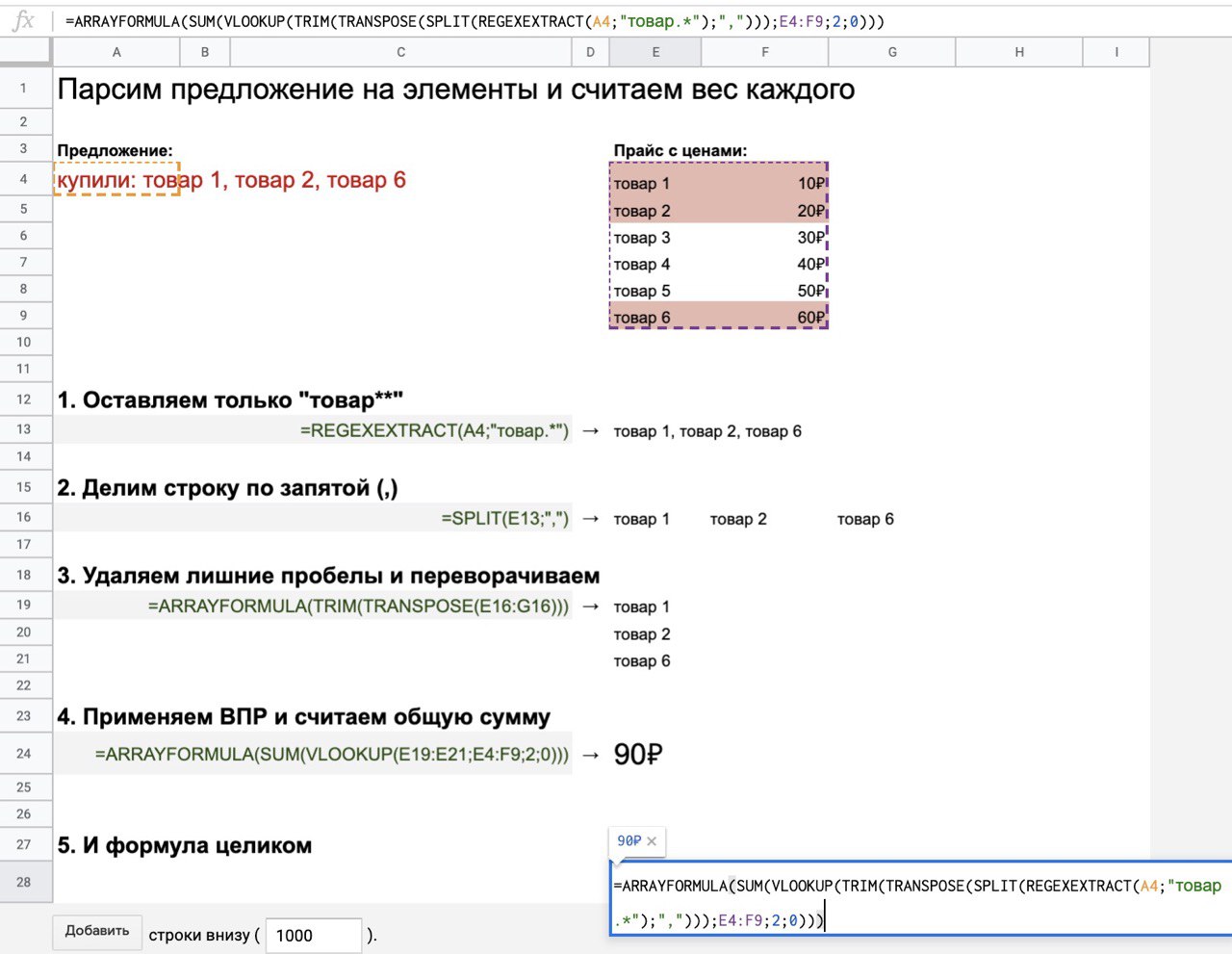Select column H header

(1019, 52)
